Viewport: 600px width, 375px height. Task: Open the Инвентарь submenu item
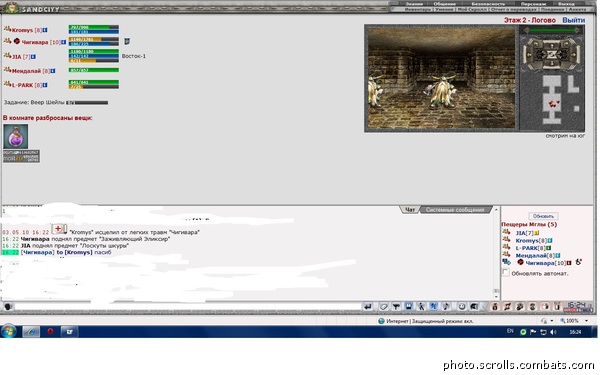[x=417, y=9]
